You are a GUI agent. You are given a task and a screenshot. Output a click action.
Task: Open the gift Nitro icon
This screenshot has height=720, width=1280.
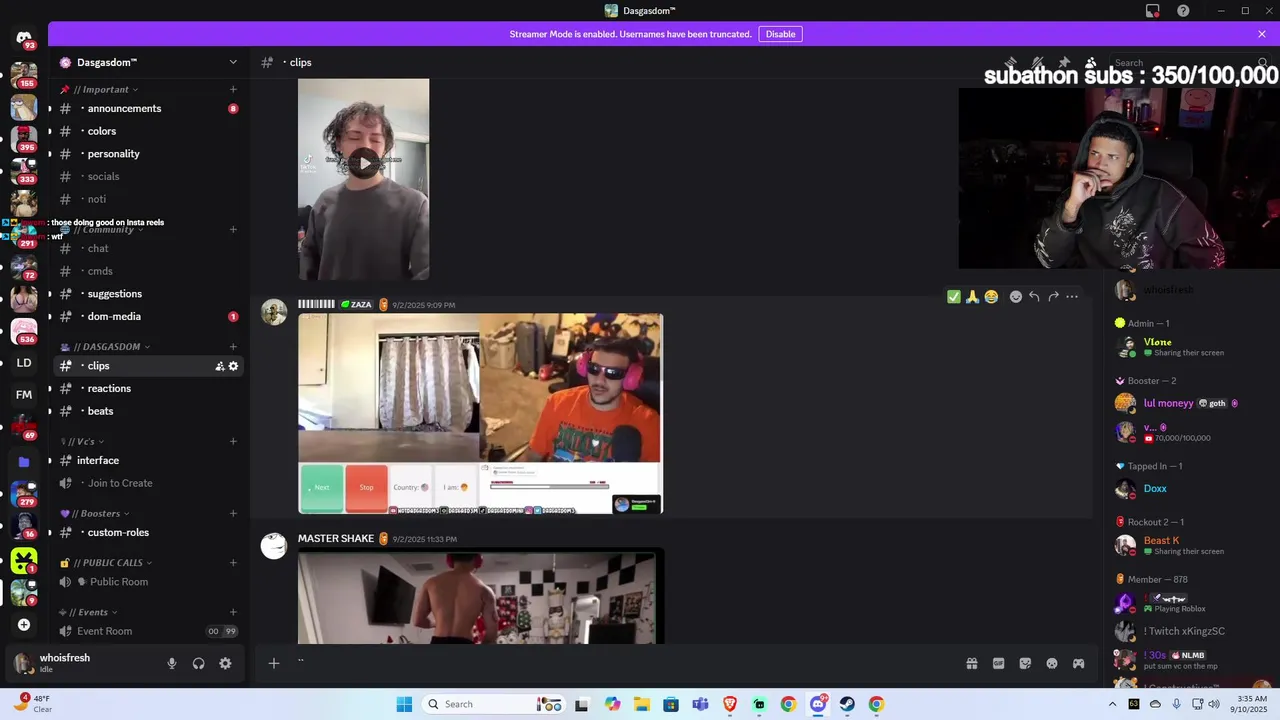(971, 663)
